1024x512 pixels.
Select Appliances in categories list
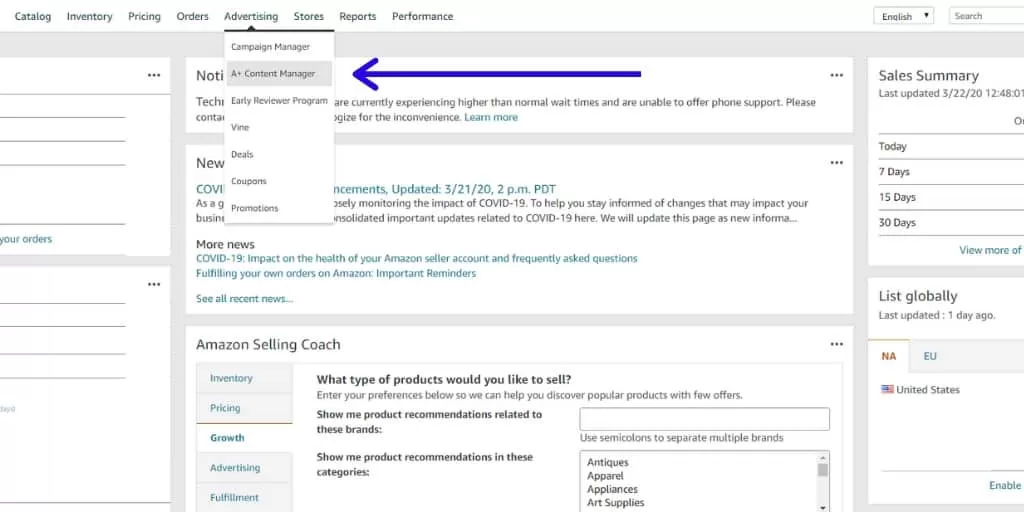pos(613,489)
